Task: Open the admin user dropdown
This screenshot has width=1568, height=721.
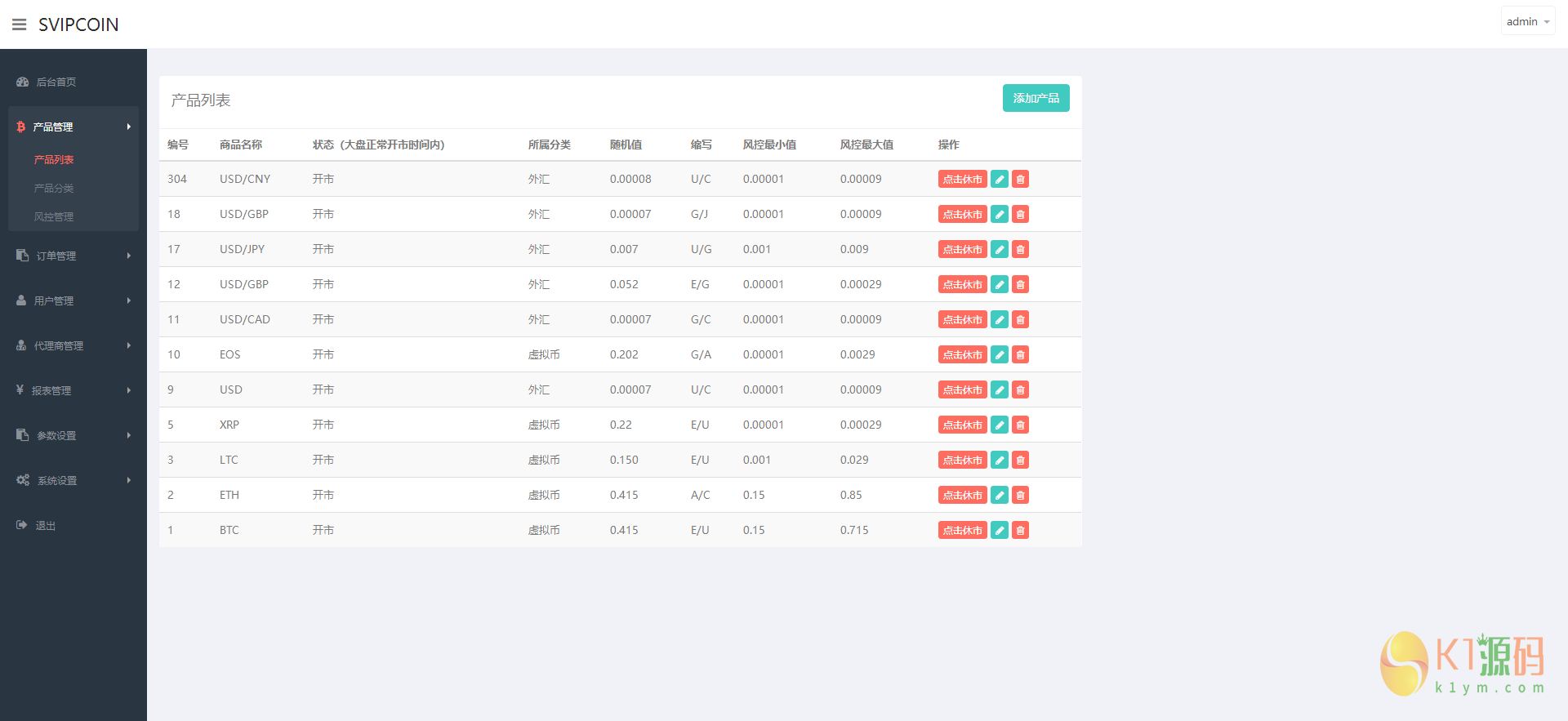Action: point(1527,22)
